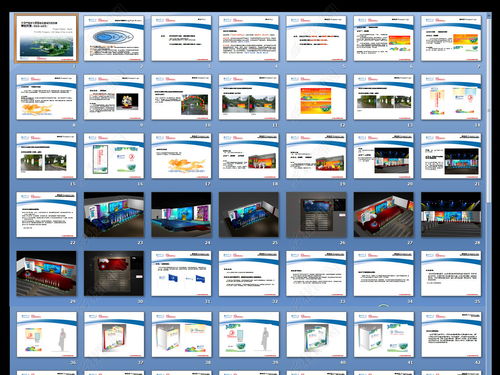Select slide 35 thumbnail
The width and height of the screenshot is (500, 375).
451,273
